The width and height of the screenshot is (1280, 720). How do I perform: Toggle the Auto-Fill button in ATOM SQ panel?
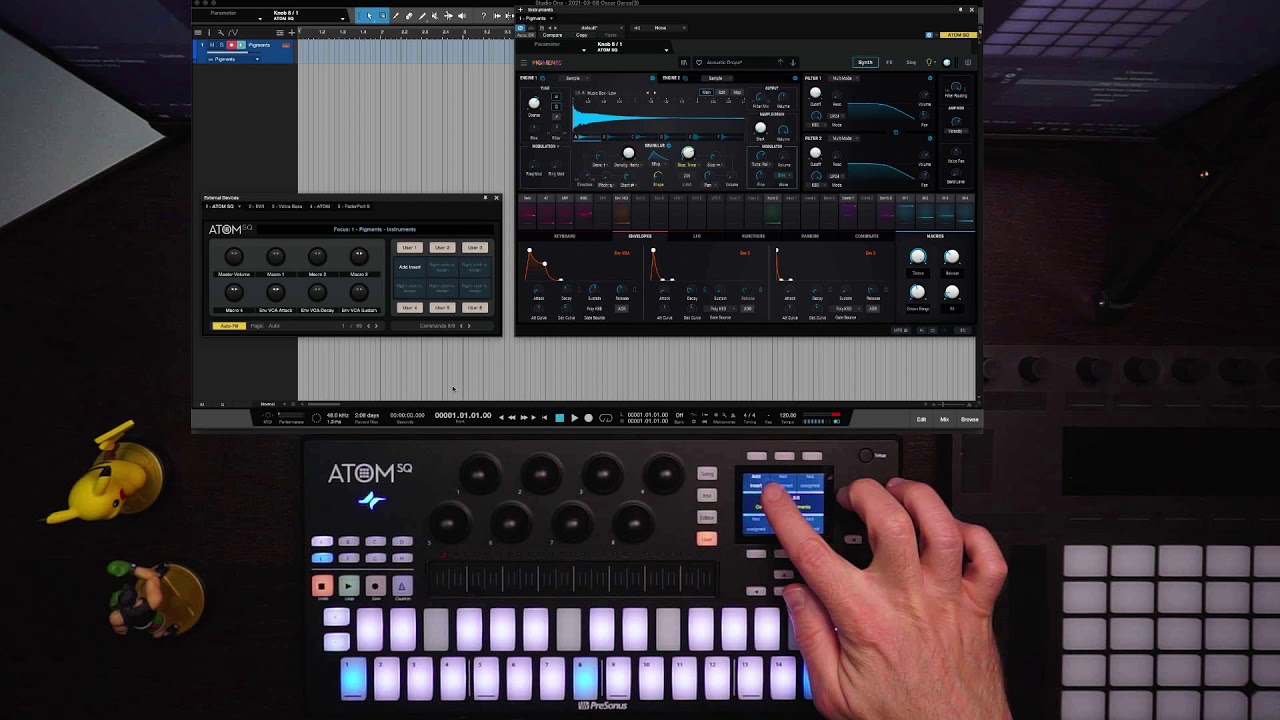pyautogui.click(x=229, y=326)
